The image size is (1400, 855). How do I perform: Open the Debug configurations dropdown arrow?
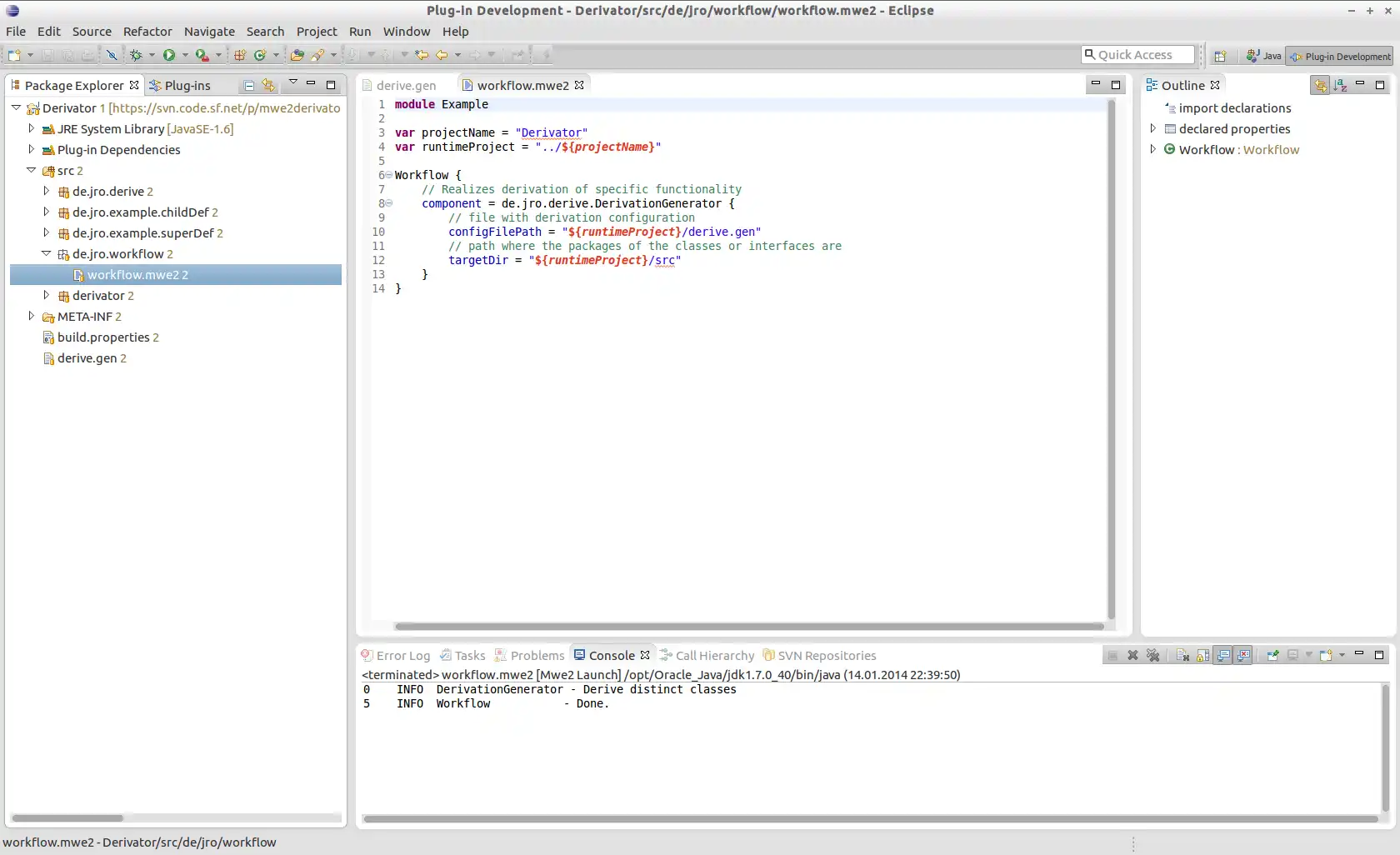152,55
